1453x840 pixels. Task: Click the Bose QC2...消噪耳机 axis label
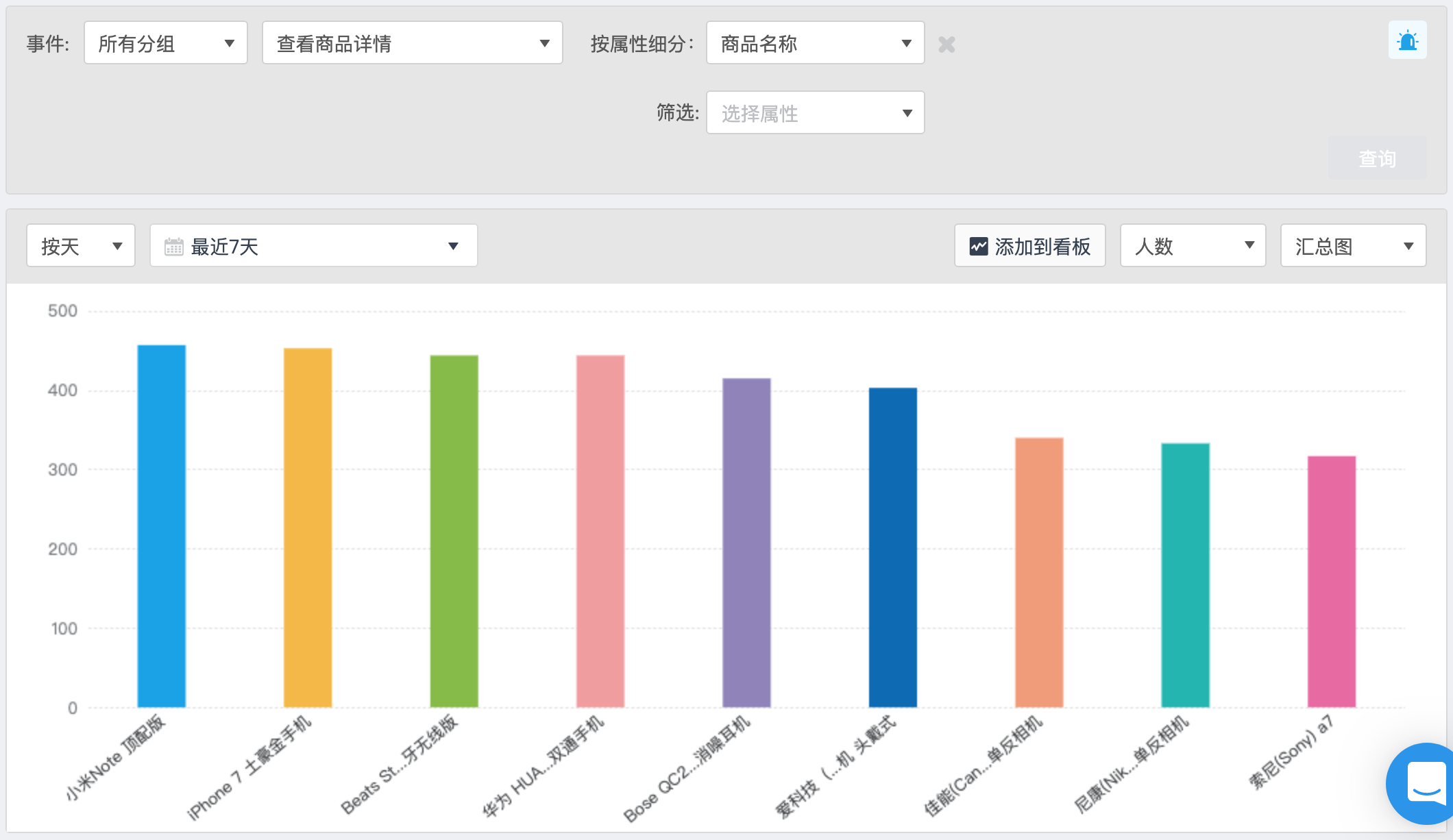click(687, 768)
